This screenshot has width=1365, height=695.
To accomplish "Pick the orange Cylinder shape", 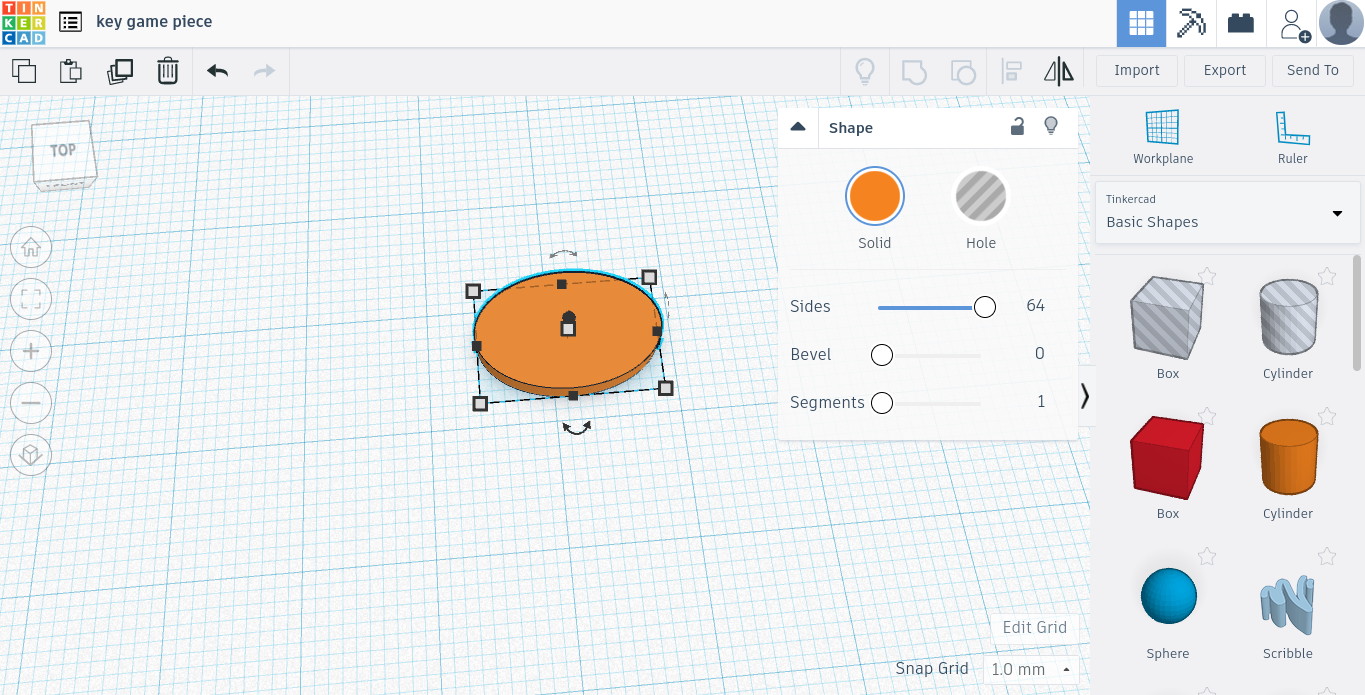I will 1288,457.
